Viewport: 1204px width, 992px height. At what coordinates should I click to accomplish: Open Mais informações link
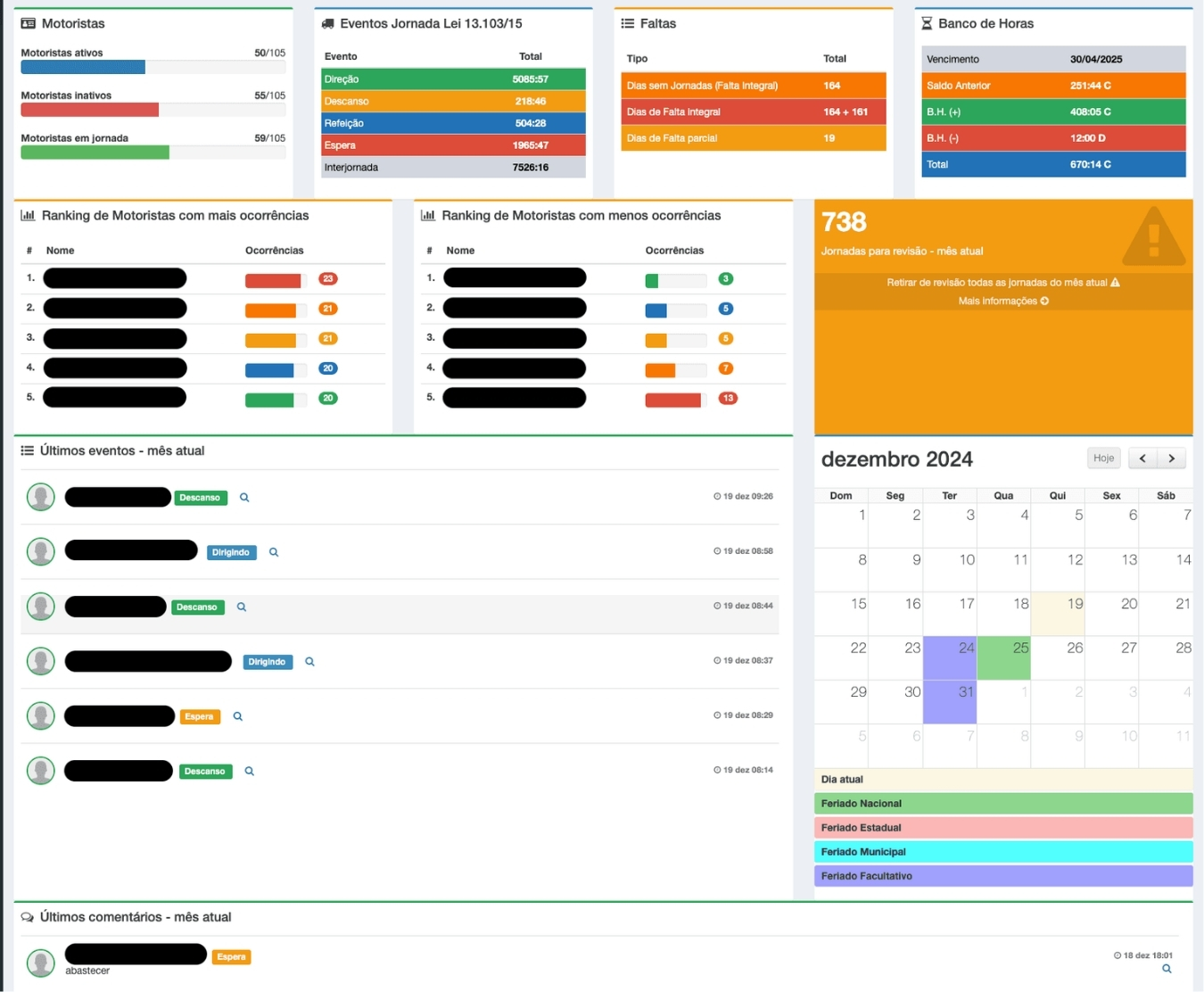(1003, 302)
